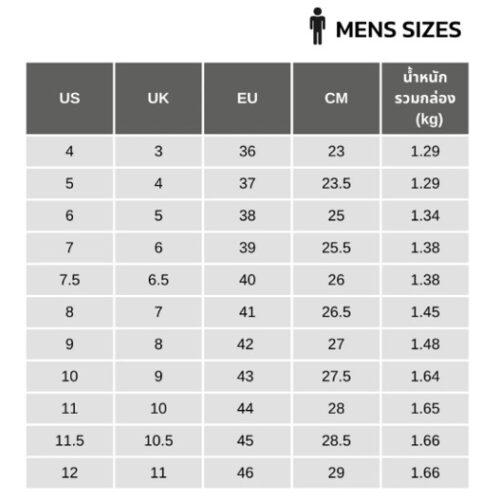Select the US column header
Image resolution: width=500 pixels, height=500 pixels.
(70, 98)
